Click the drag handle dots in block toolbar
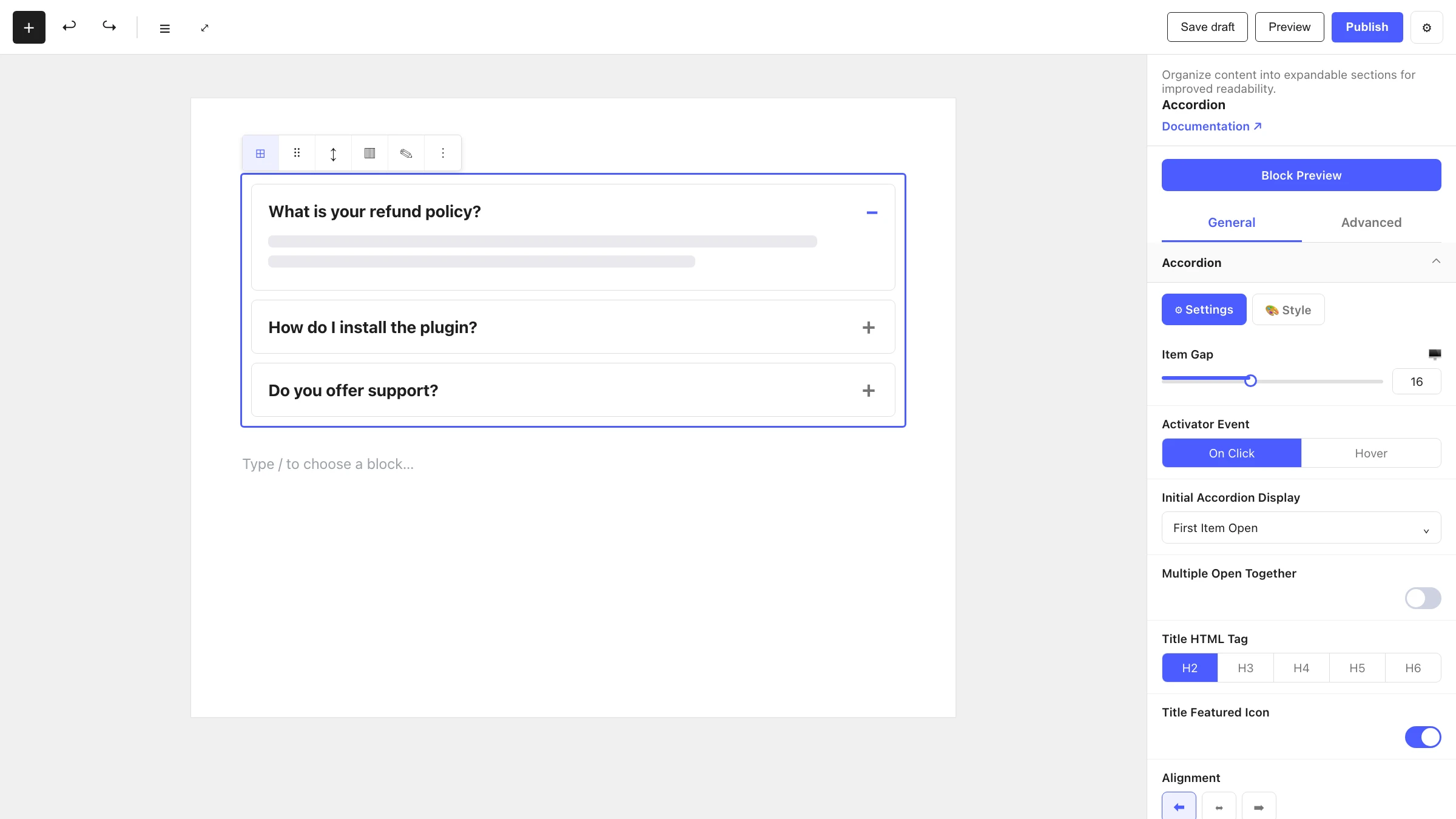 297,153
